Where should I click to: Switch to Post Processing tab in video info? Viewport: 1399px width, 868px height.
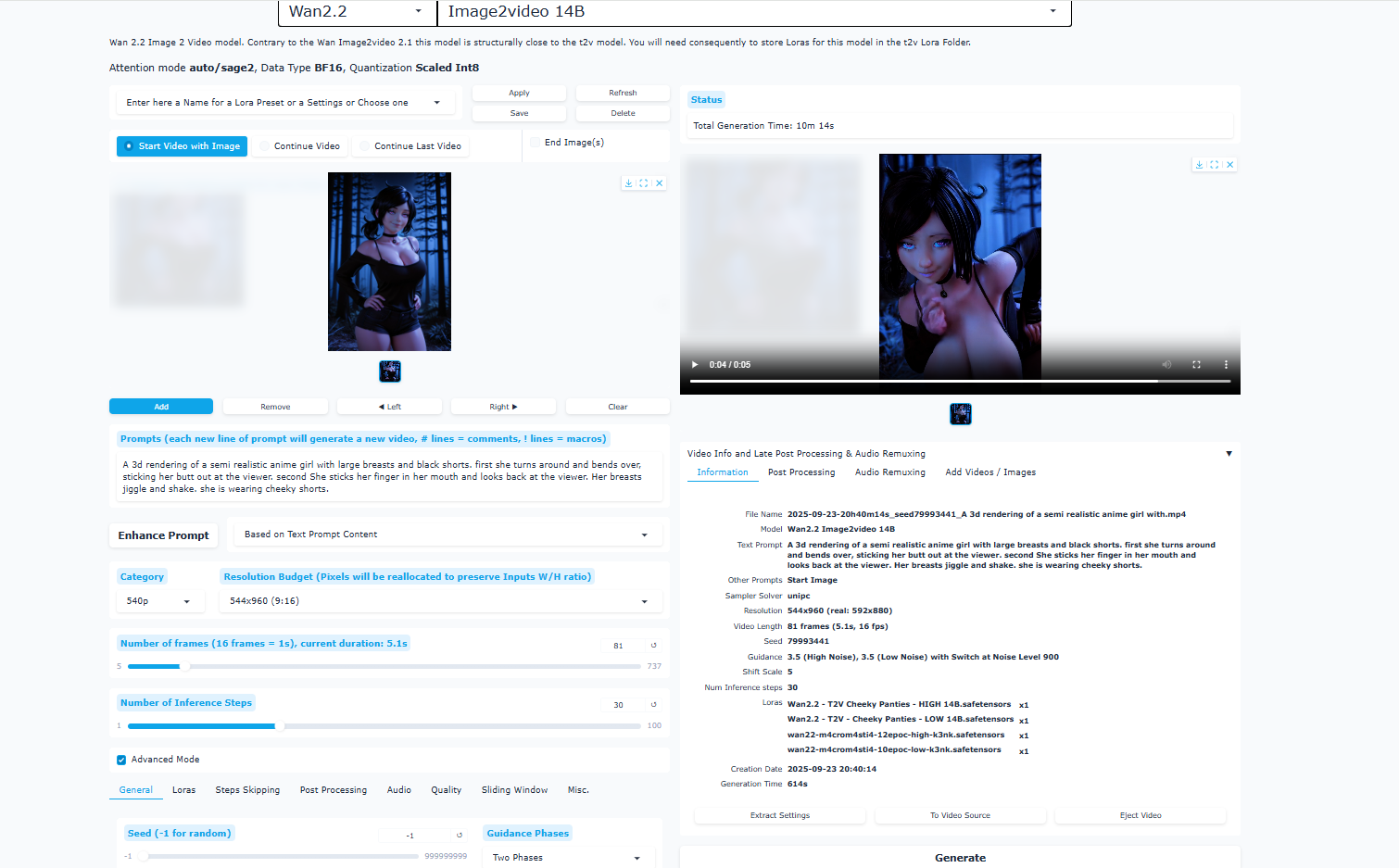801,472
